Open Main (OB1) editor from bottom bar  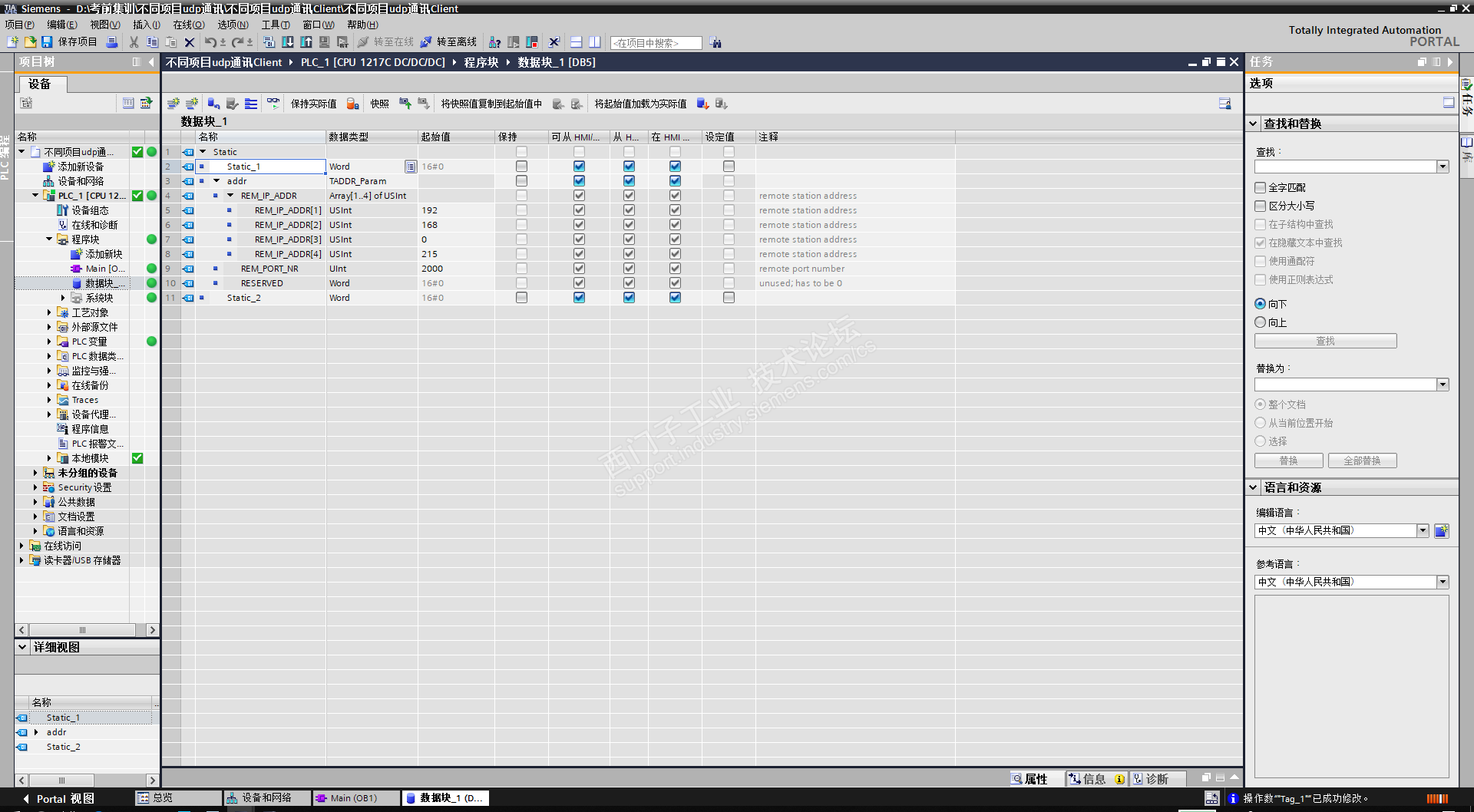[355, 798]
